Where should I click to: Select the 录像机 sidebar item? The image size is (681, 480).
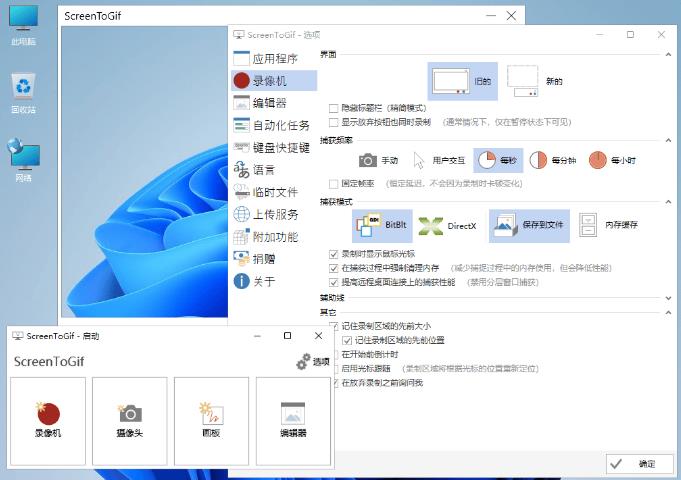tap(274, 80)
